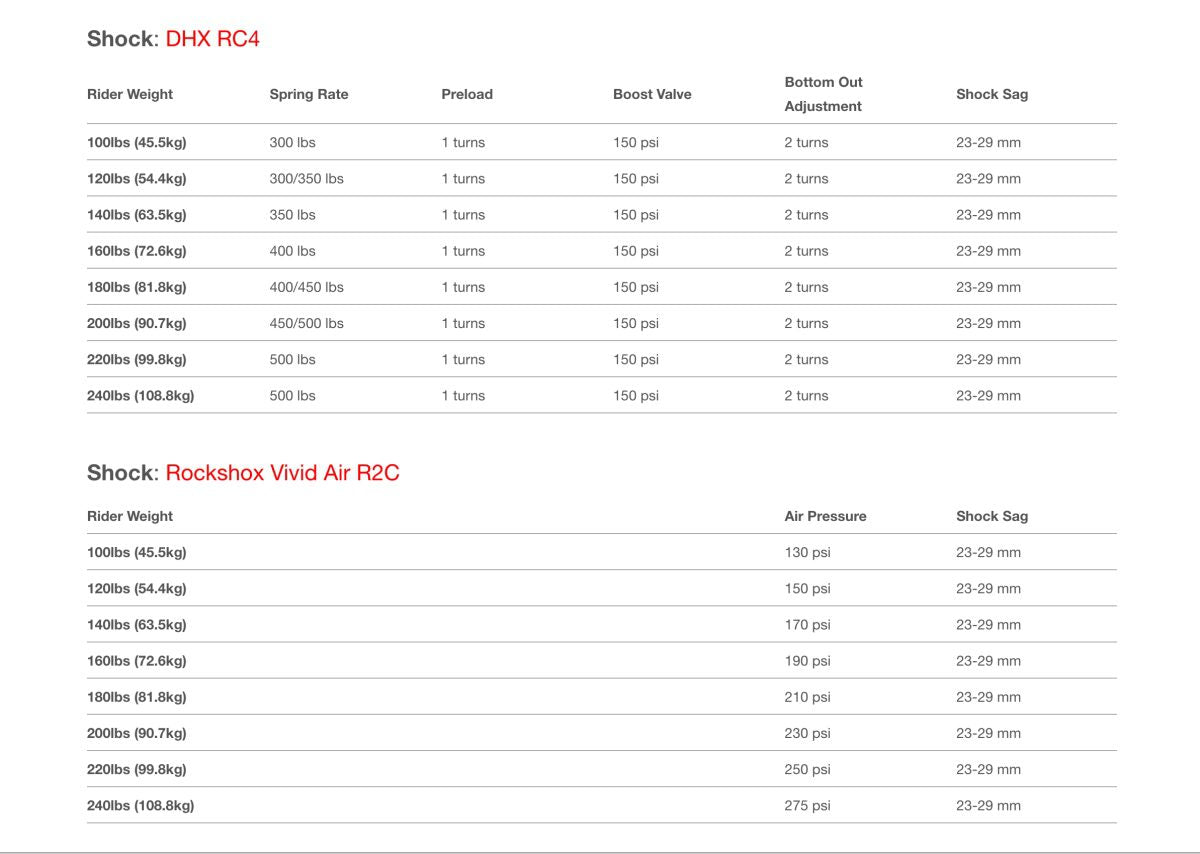
Task: Select the 450/500 lbs spring rate cell
Action: tap(306, 323)
